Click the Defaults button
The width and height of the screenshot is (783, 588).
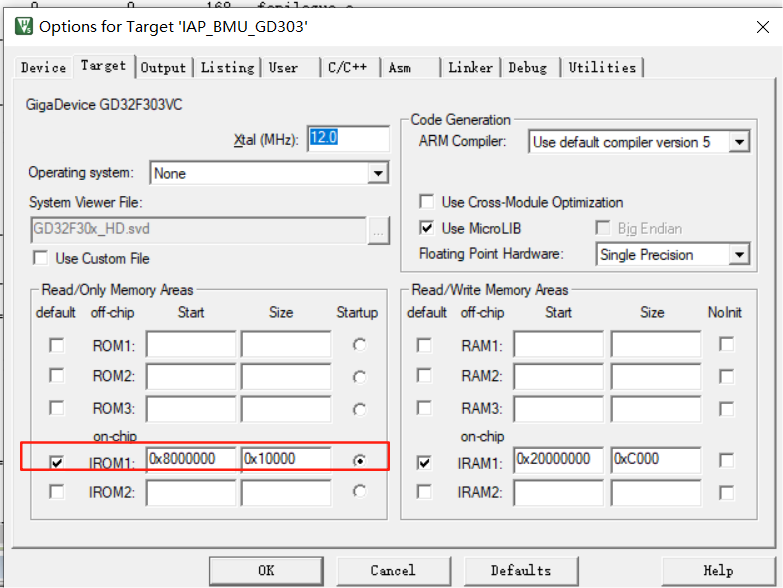tap(521, 571)
